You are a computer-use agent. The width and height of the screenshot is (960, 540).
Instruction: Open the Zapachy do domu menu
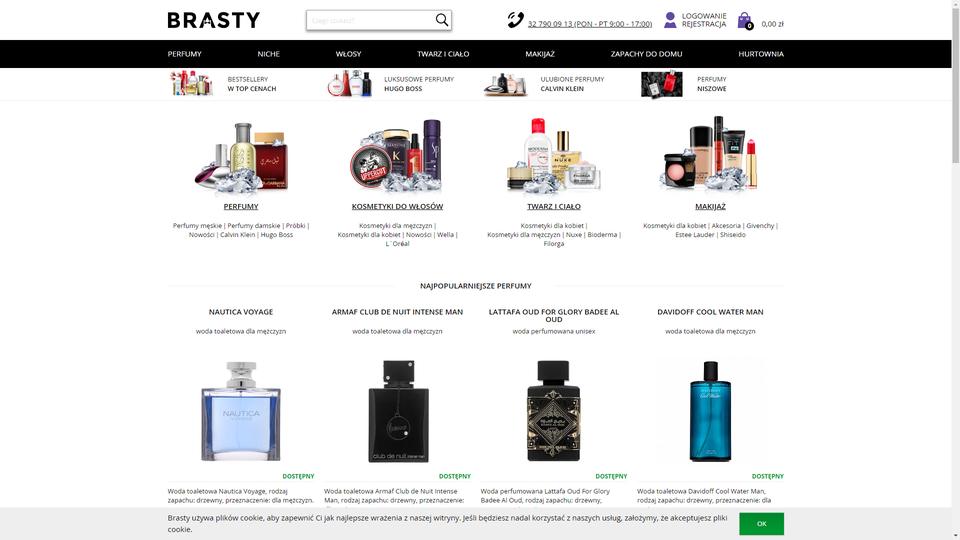(x=646, y=54)
